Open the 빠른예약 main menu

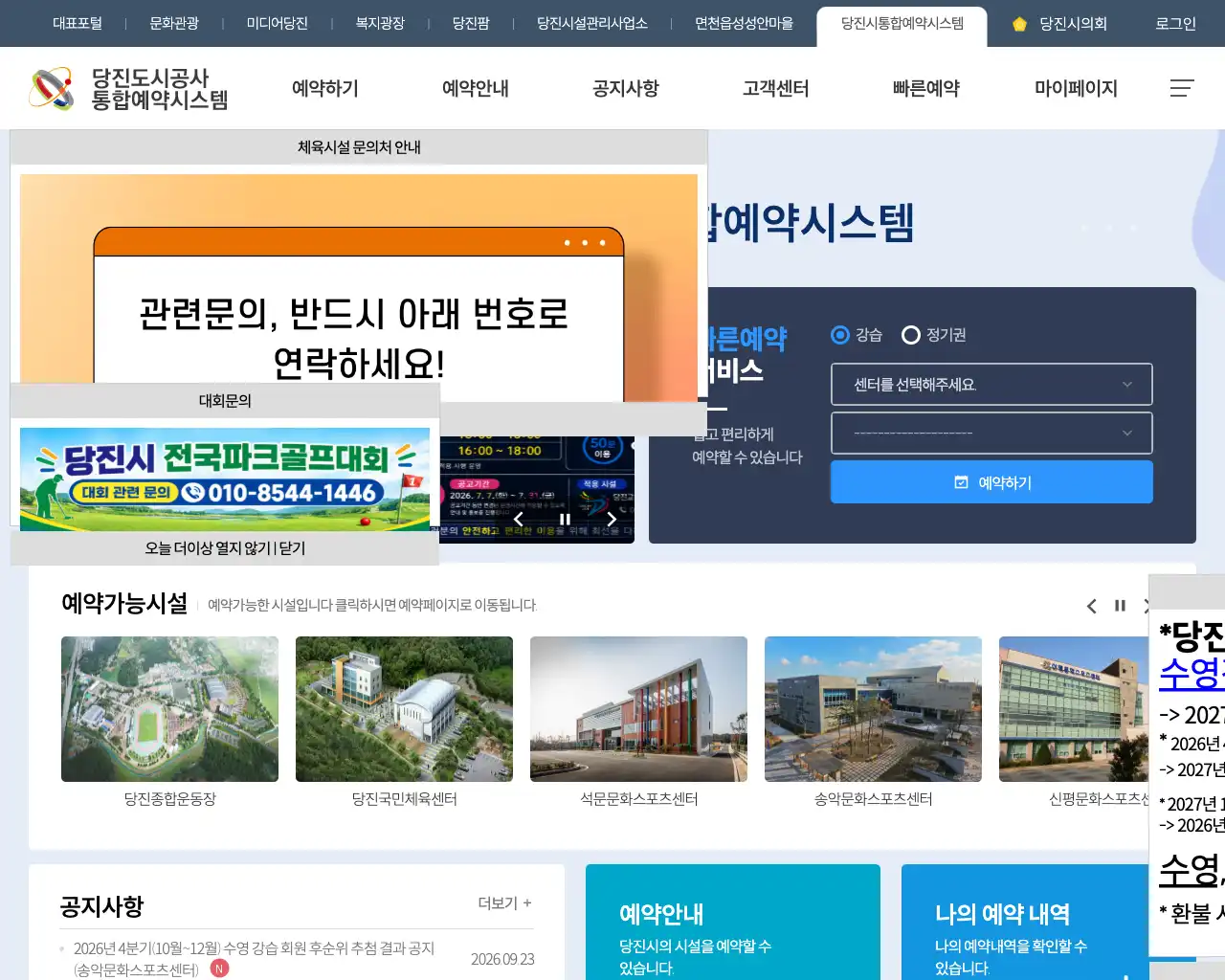(x=926, y=88)
